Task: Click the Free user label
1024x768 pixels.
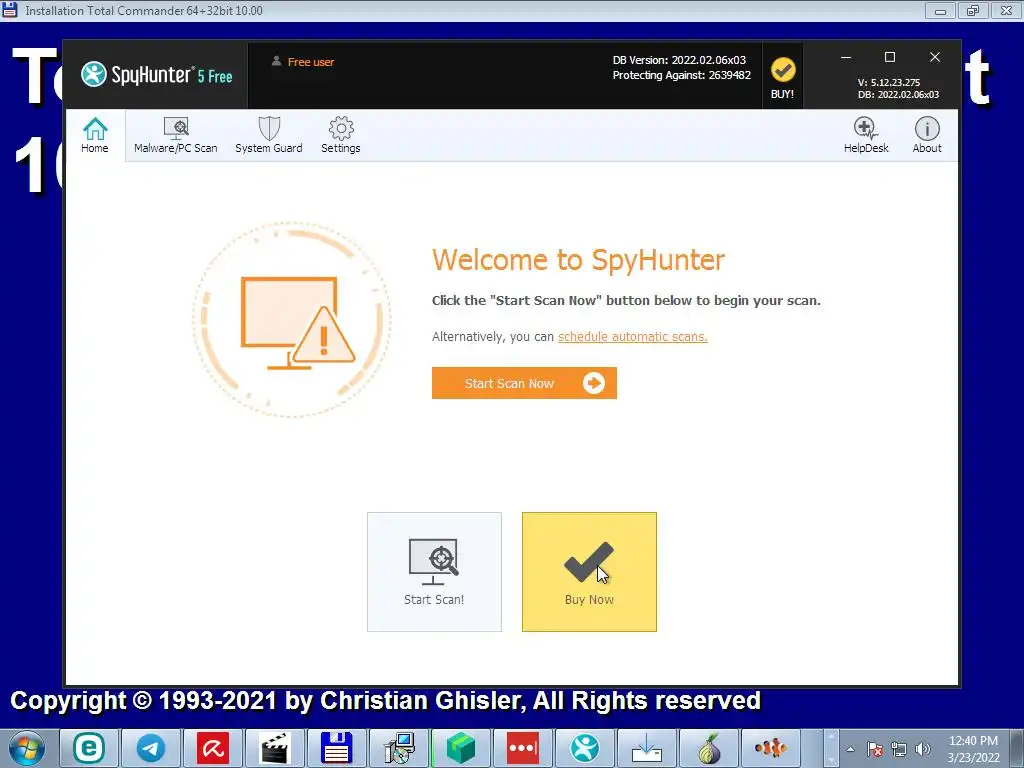Action: click(x=311, y=62)
